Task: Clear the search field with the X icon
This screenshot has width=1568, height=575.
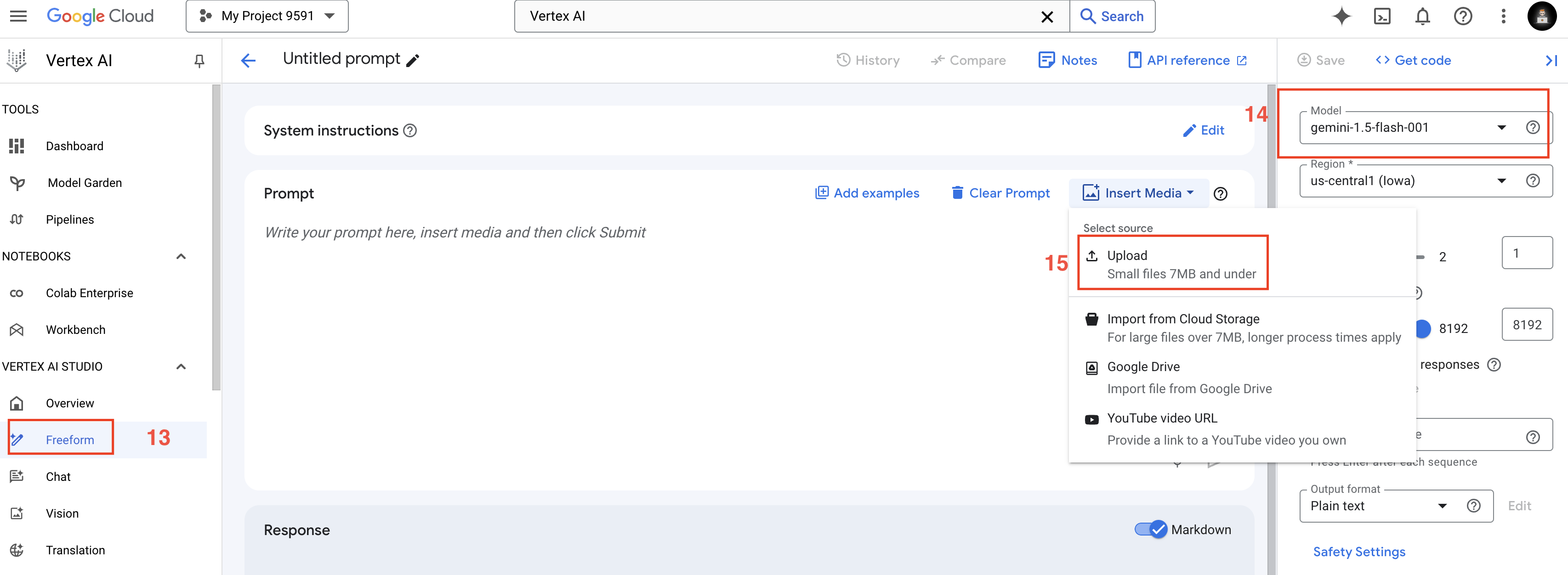Action: click(1047, 17)
